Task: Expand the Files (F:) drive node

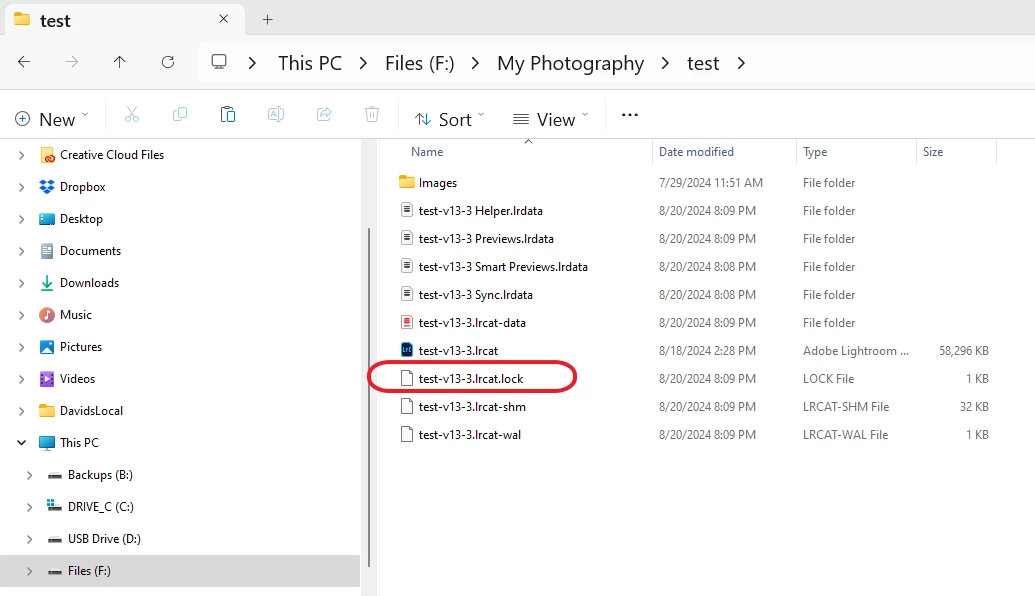Action: (x=29, y=571)
